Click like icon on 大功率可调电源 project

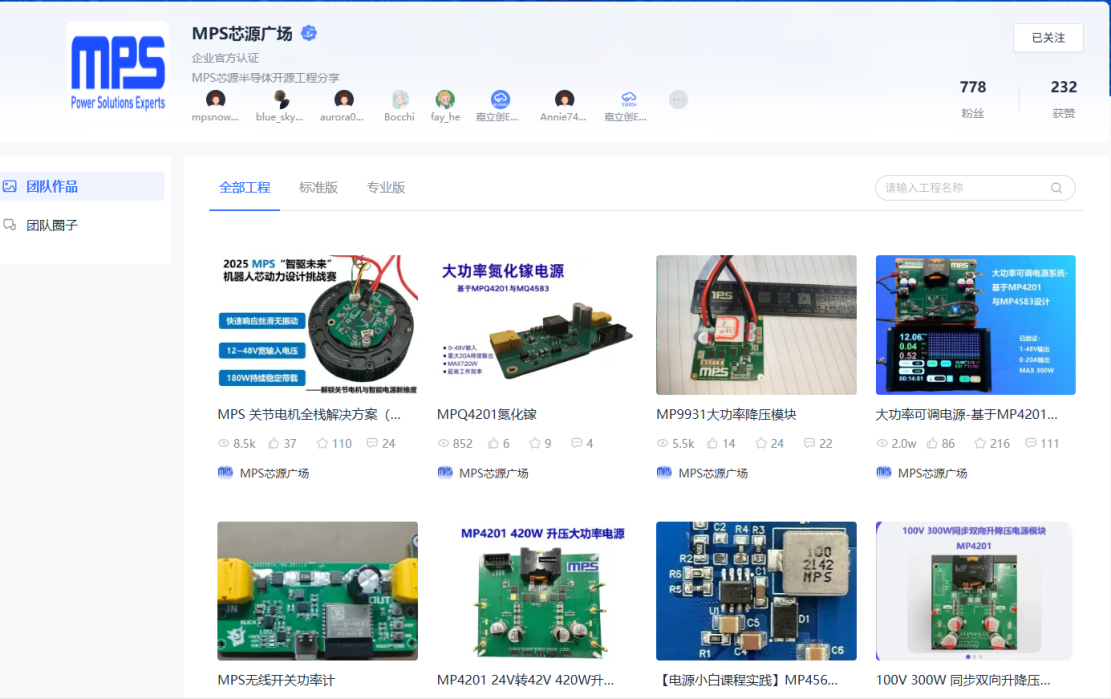pyautogui.click(x=932, y=443)
